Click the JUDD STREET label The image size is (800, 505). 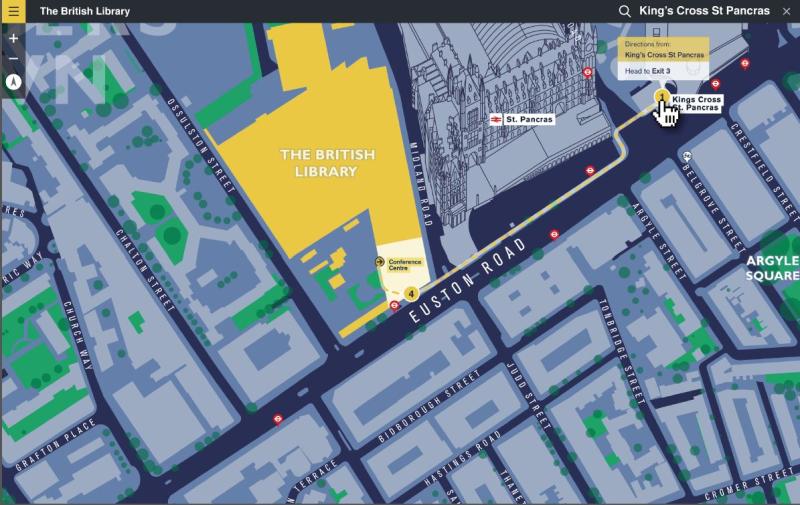tap(528, 396)
